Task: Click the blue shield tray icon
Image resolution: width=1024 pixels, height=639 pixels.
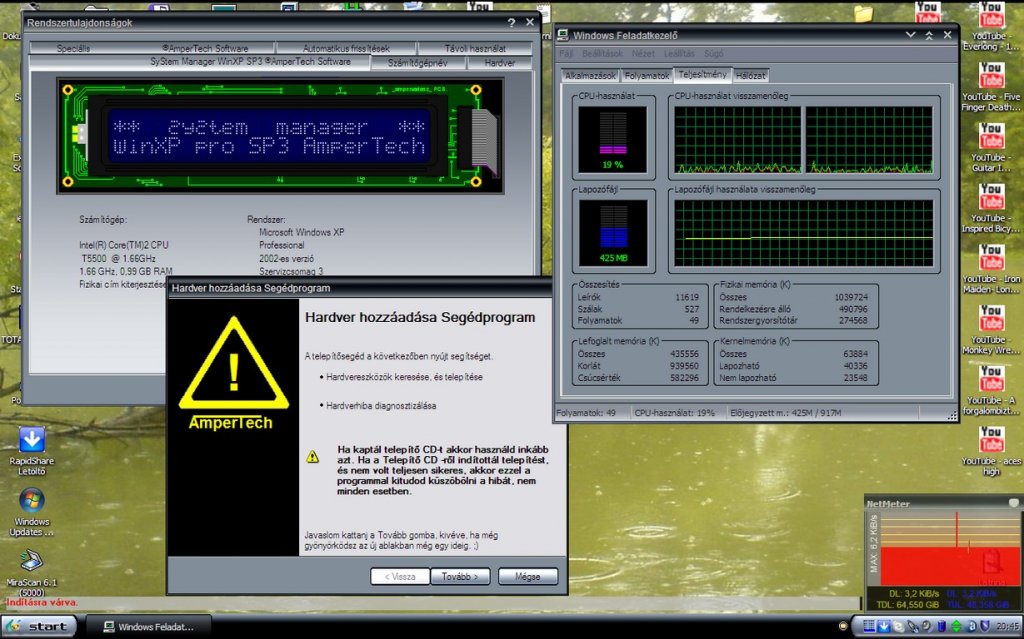Action: pyautogui.click(x=985, y=625)
